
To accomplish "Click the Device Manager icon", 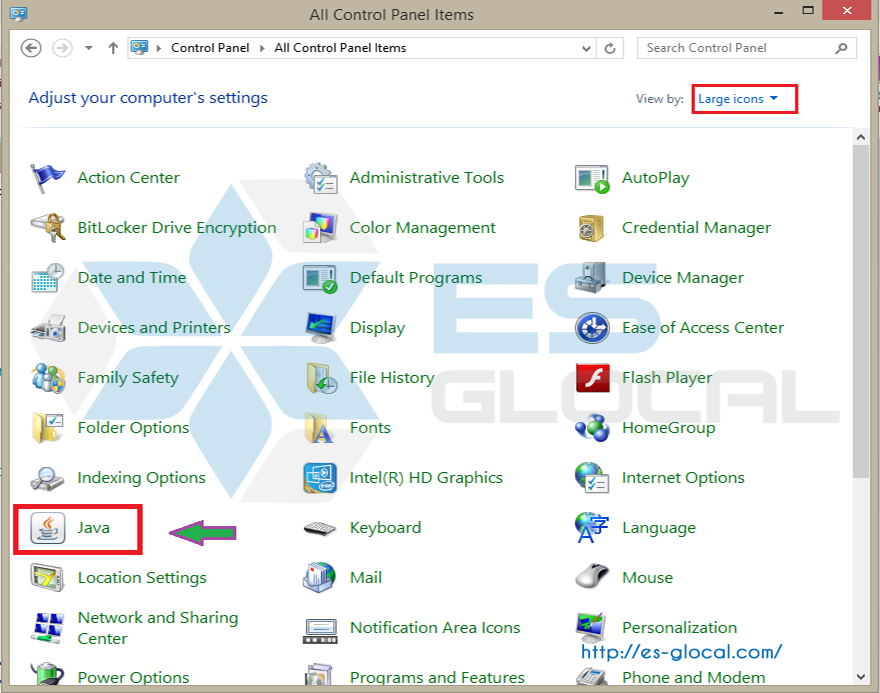I will click(x=590, y=277).
